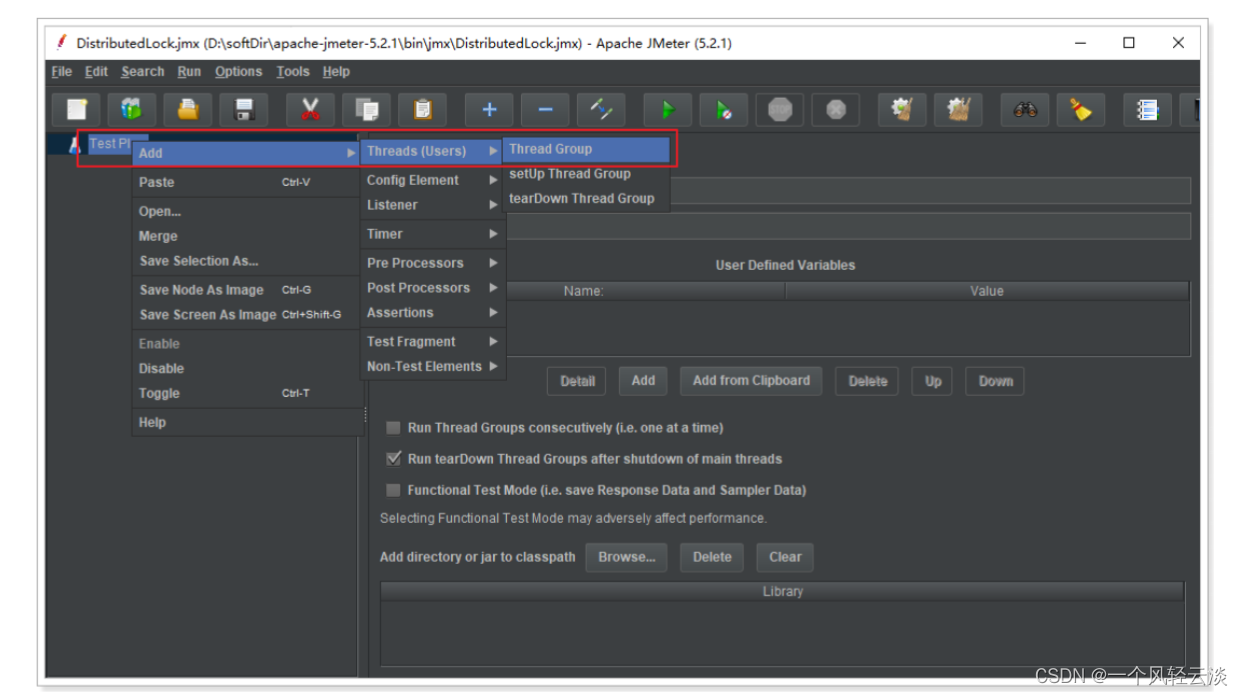Choose Save Node As Image entry
Screen dimensions: 1243x695
(x=246, y=290)
